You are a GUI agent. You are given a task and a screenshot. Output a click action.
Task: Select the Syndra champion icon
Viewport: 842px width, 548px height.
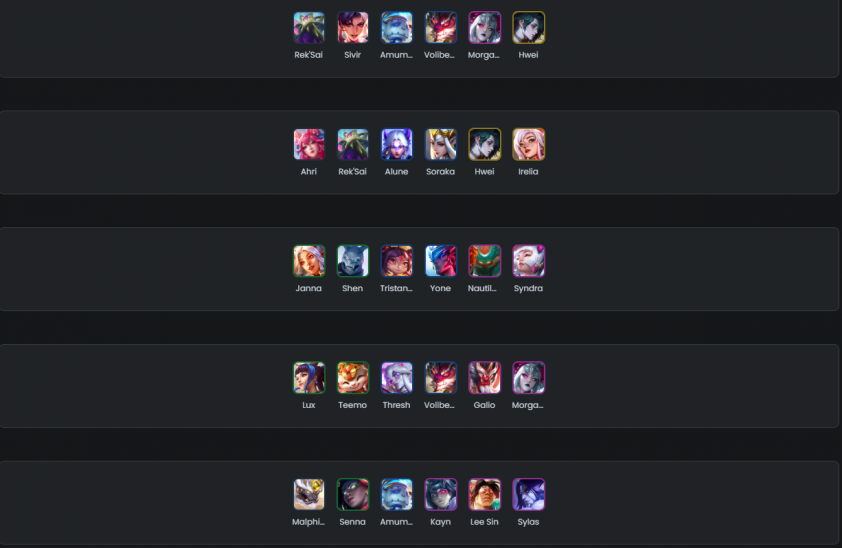(x=528, y=261)
